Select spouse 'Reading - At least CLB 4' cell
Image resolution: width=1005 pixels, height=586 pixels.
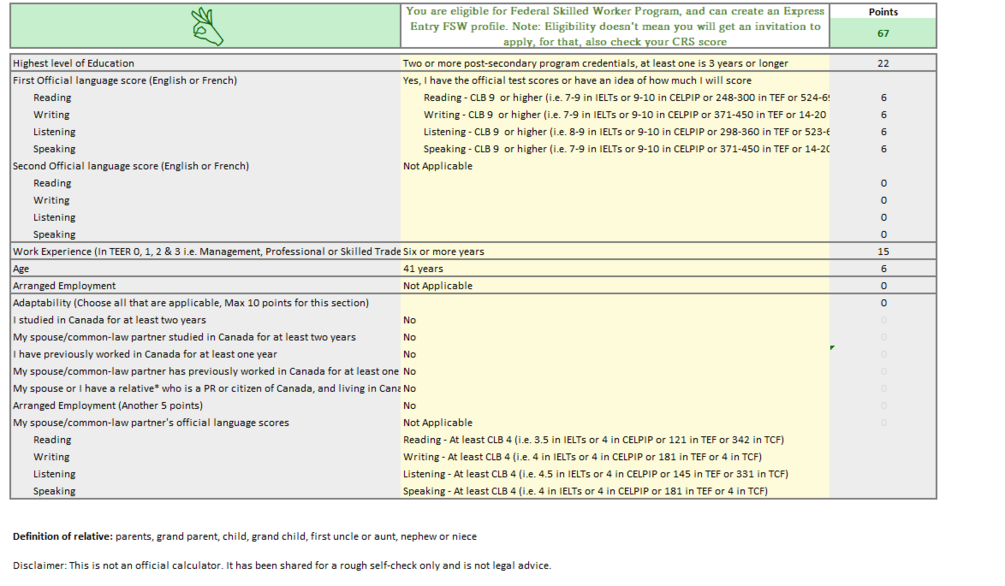pos(615,440)
